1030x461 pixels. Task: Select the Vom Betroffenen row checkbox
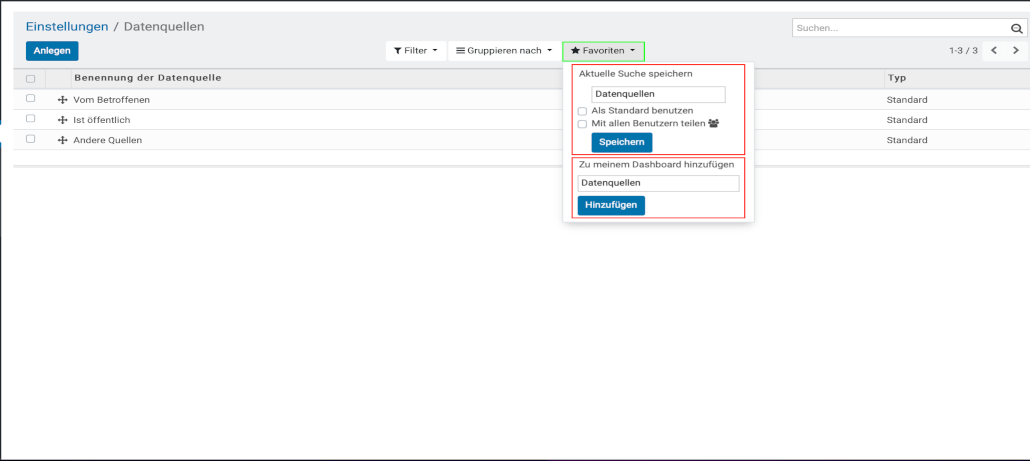pos(30,99)
